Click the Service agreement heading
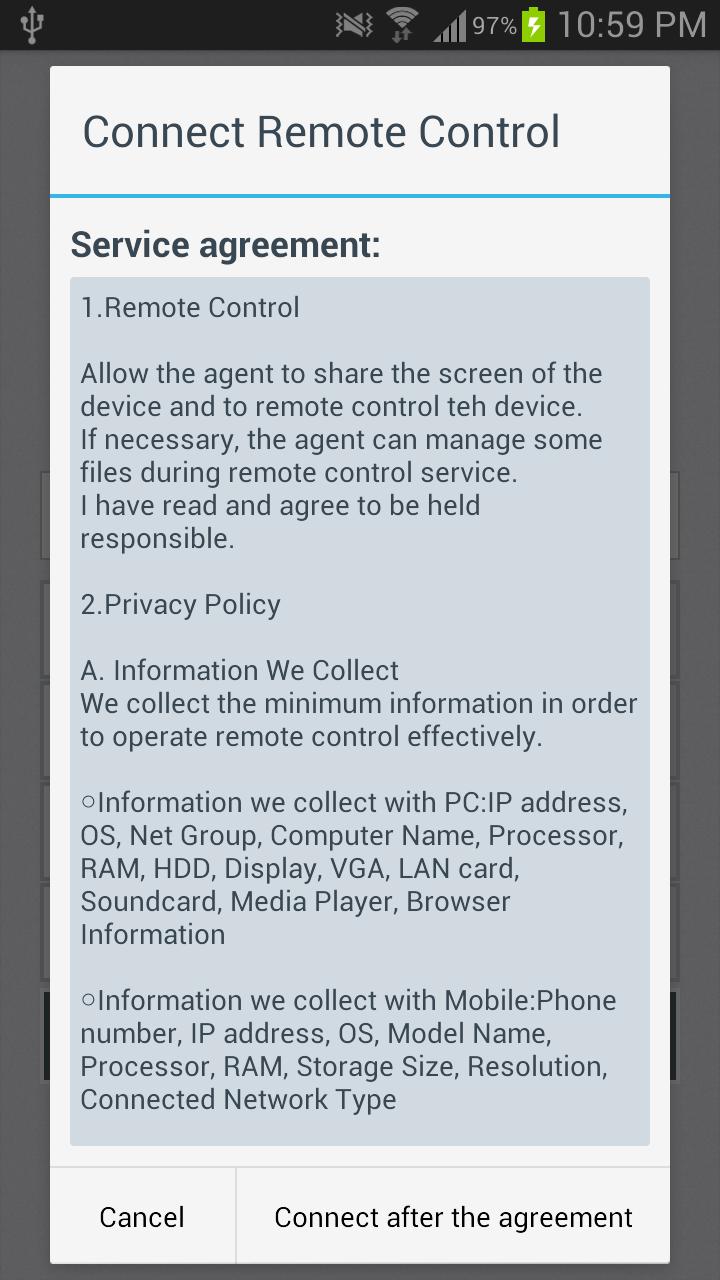The image size is (720, 1280). pos(226,245)
